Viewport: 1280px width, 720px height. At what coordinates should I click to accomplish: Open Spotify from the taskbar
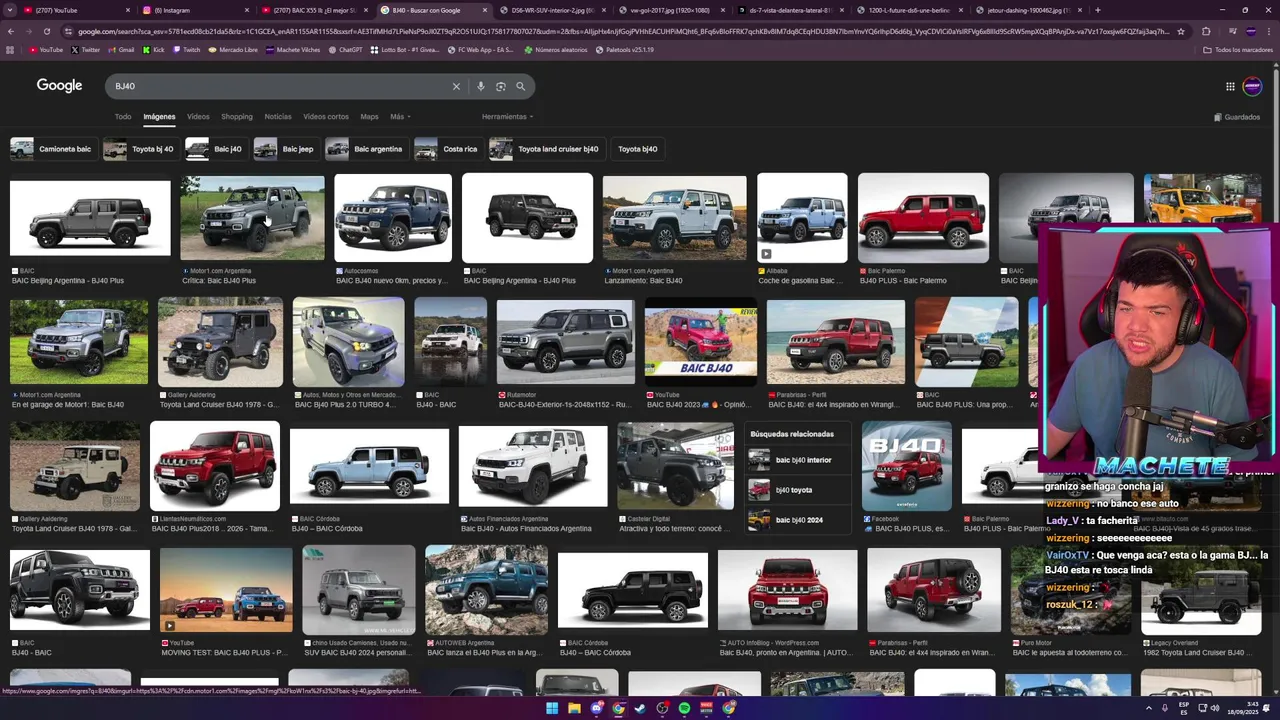(684, 708)
